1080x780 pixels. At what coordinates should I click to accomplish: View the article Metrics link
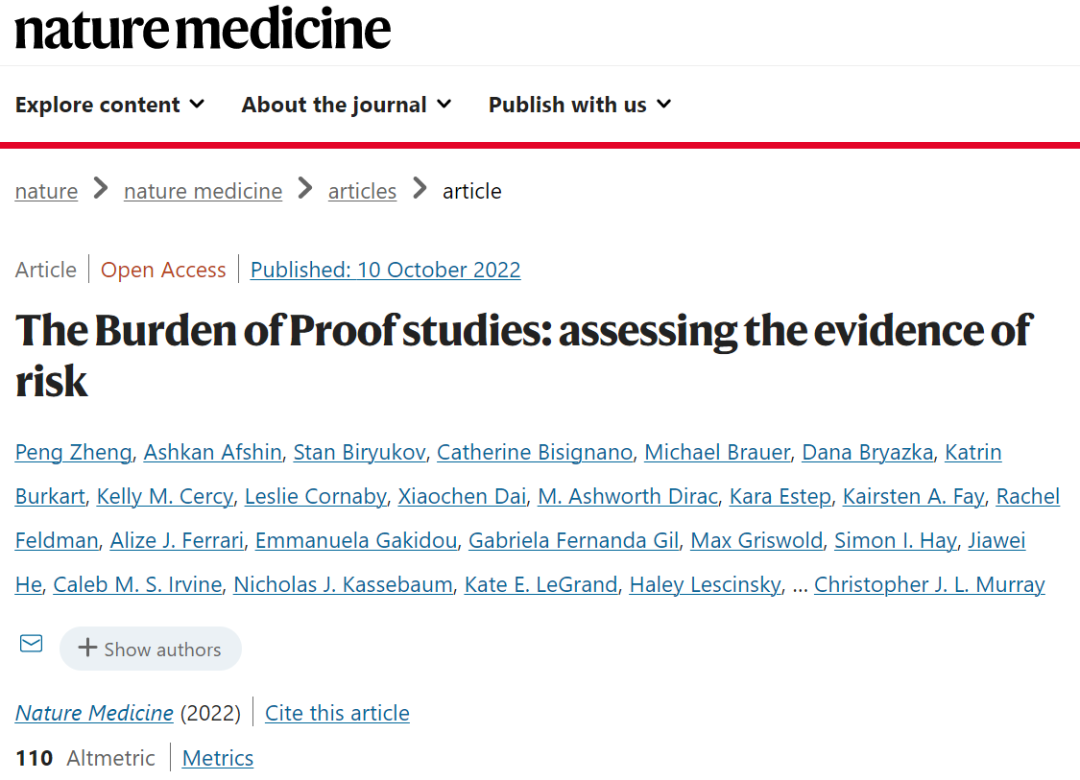pyautogui.click(x=218, y=758)
